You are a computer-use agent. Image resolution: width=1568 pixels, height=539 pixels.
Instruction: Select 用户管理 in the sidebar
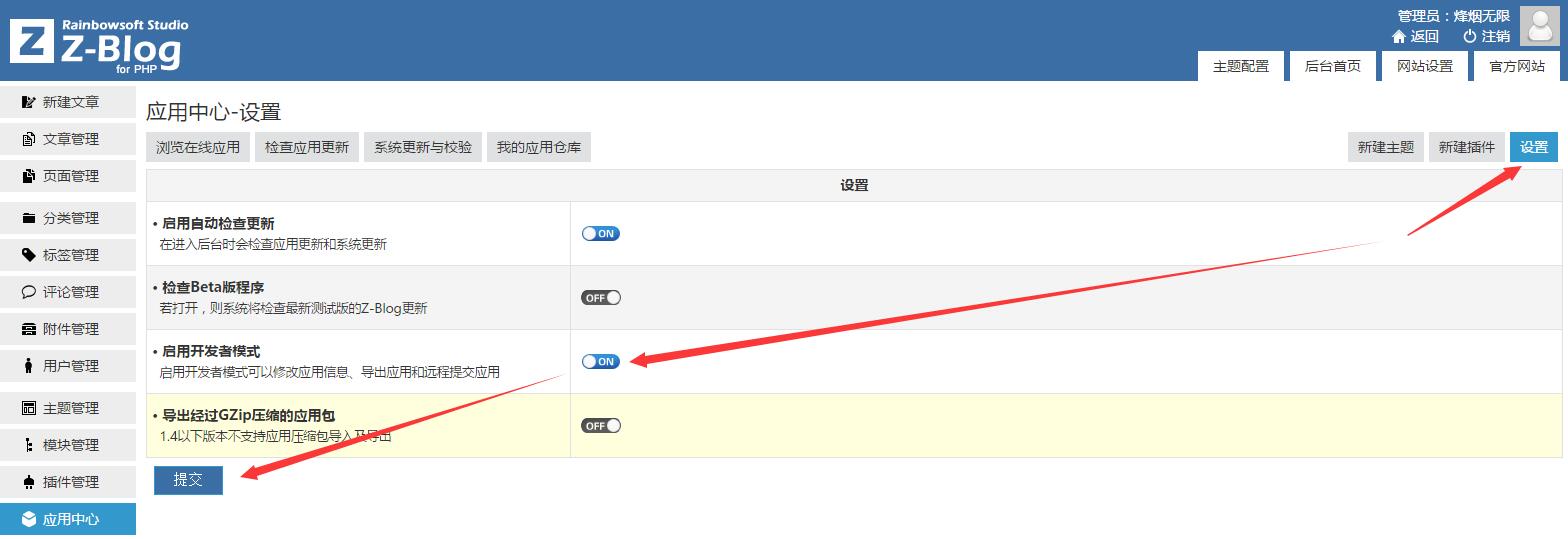[x=68, y=366]
